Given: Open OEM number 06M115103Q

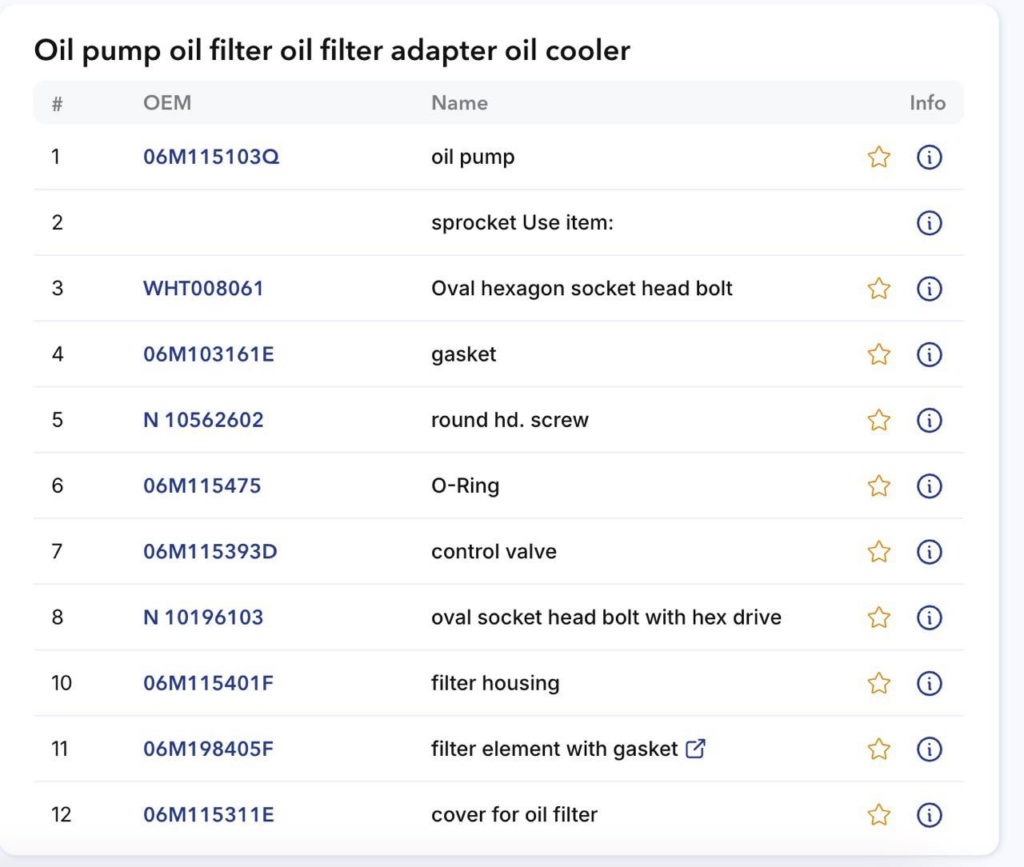Looking at the screenshot, I should [211, 157].
